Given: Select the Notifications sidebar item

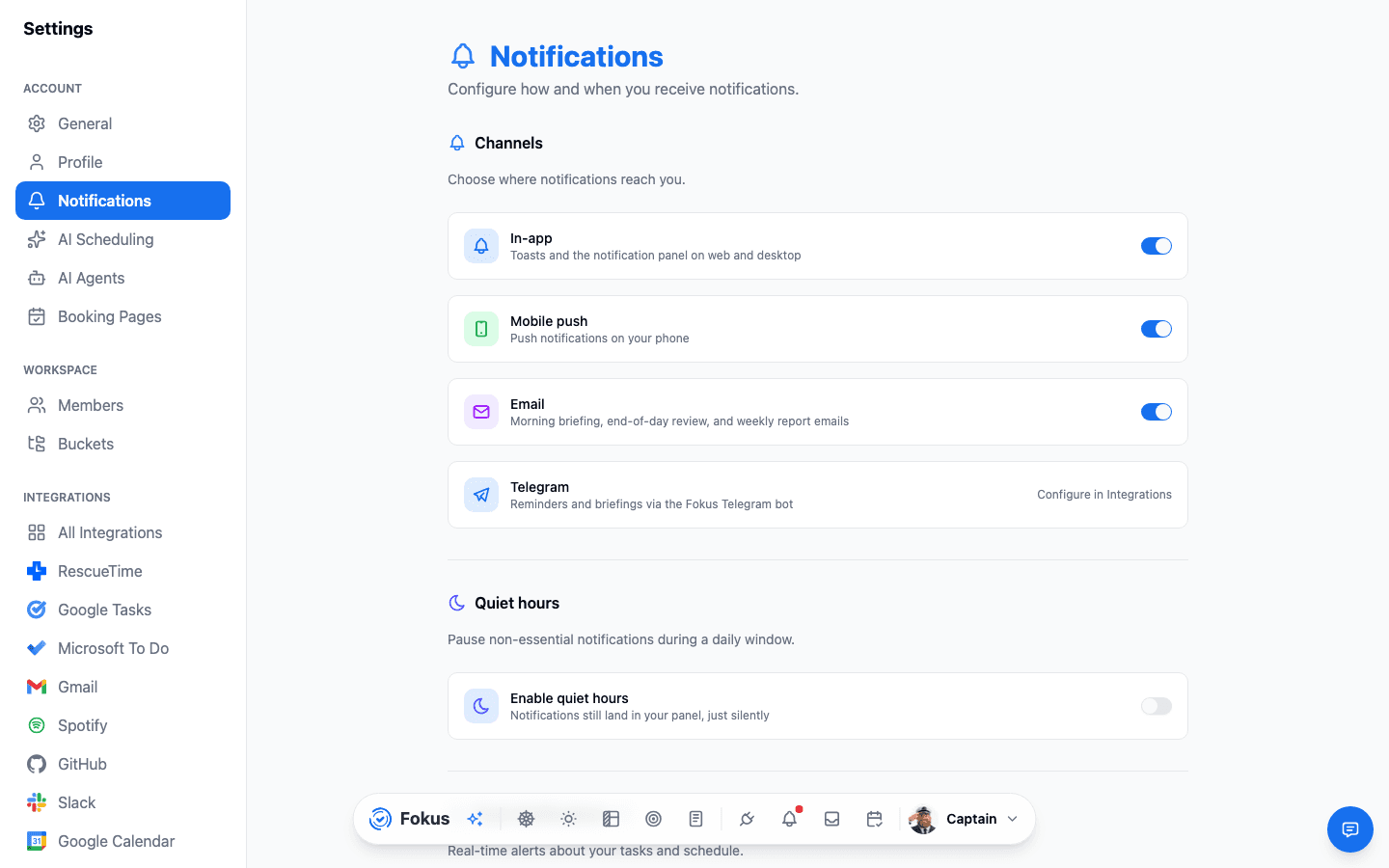Looking at the screenshot, I should click(123, 201).
